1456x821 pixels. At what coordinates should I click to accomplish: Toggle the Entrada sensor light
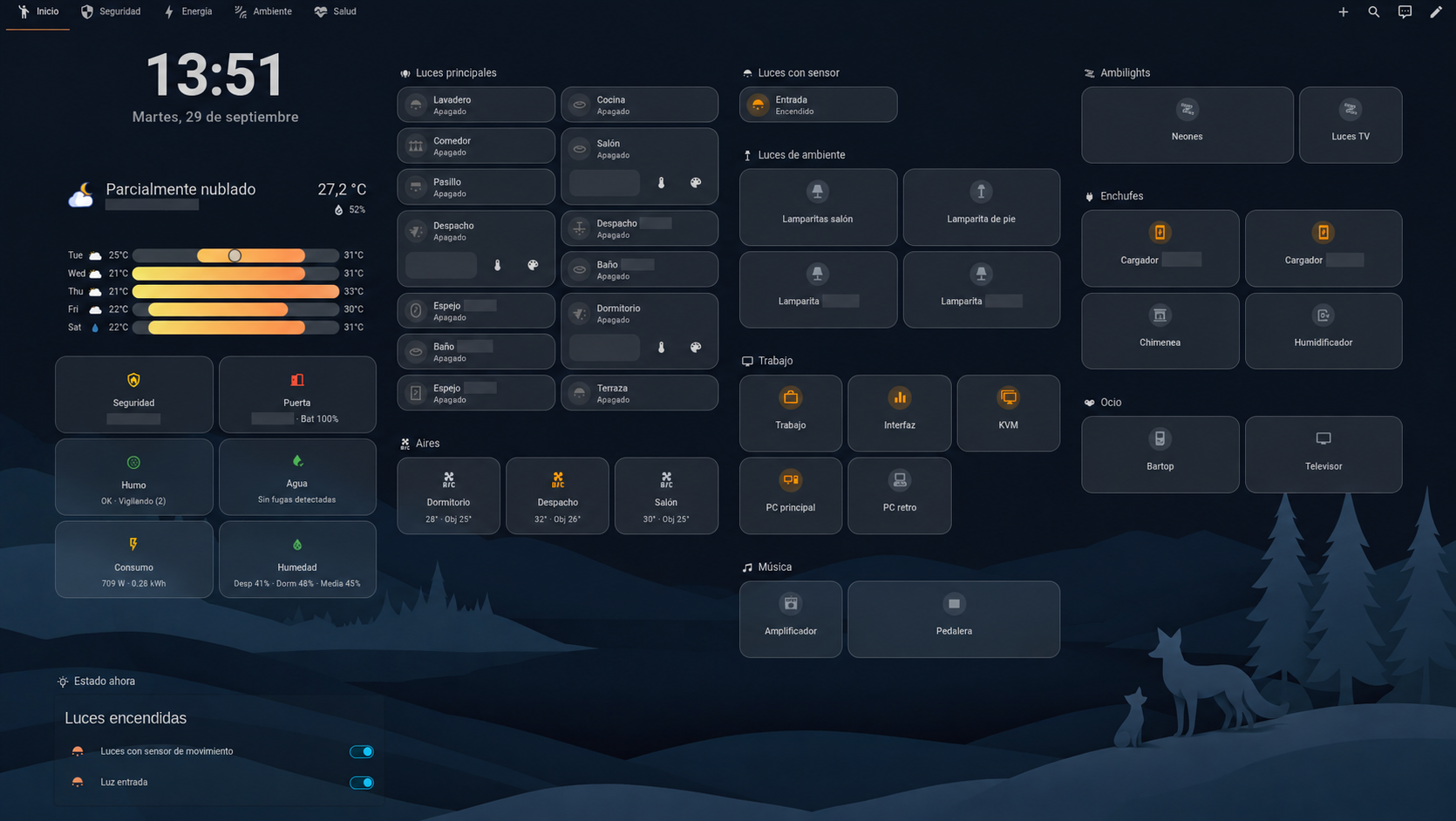[x=818, y=105]
